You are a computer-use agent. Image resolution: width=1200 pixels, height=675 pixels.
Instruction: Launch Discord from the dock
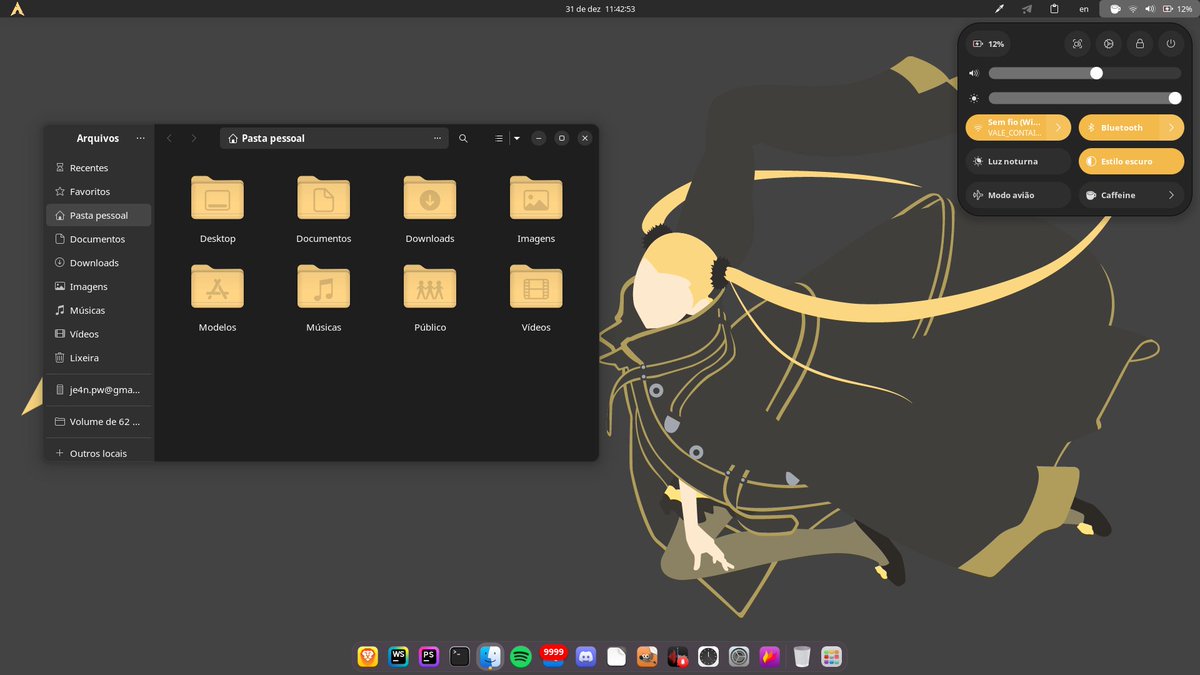(585, 657)
